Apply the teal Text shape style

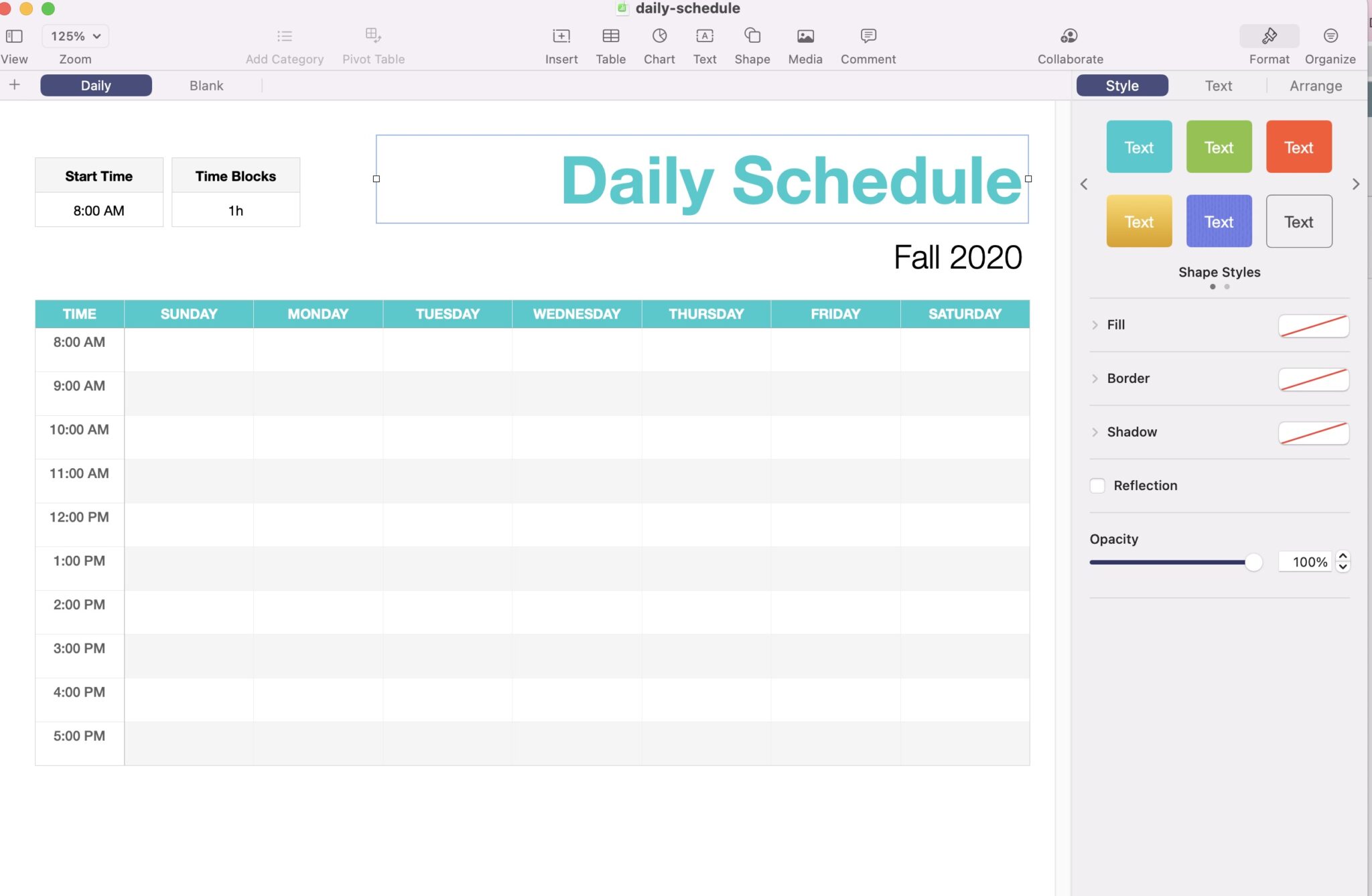coord(1139,147)
